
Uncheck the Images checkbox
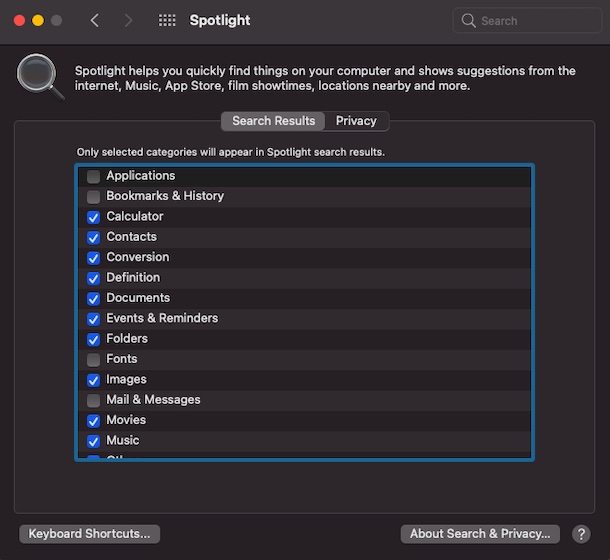(x=93, y=380)
